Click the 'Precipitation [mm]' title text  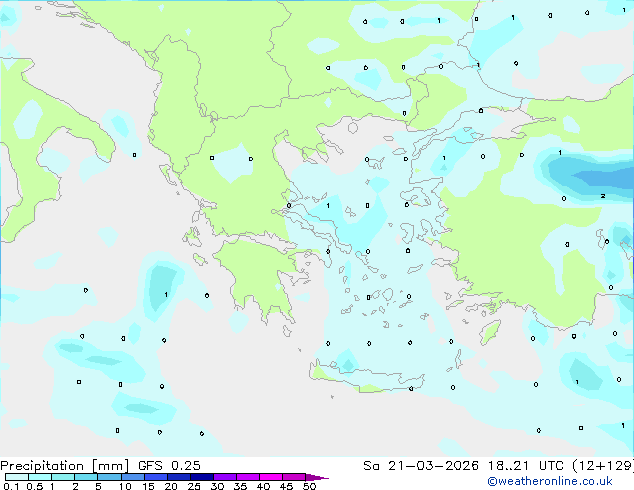(64, 466)
